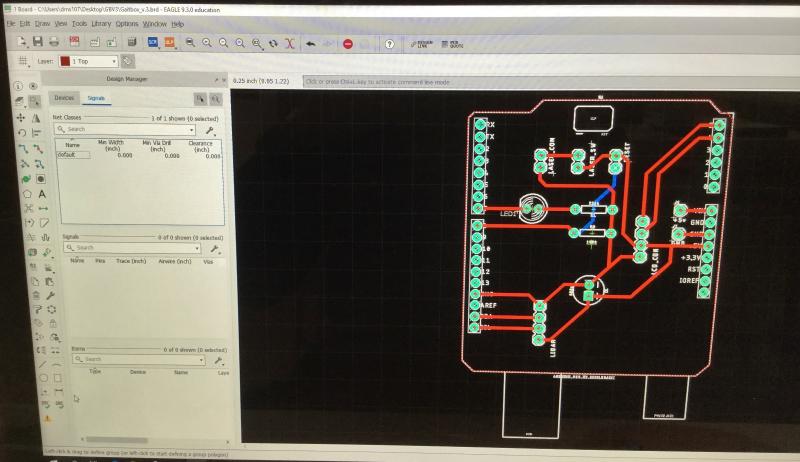
Task: Click the Print icon in toolbar
Action: (54, 42)
